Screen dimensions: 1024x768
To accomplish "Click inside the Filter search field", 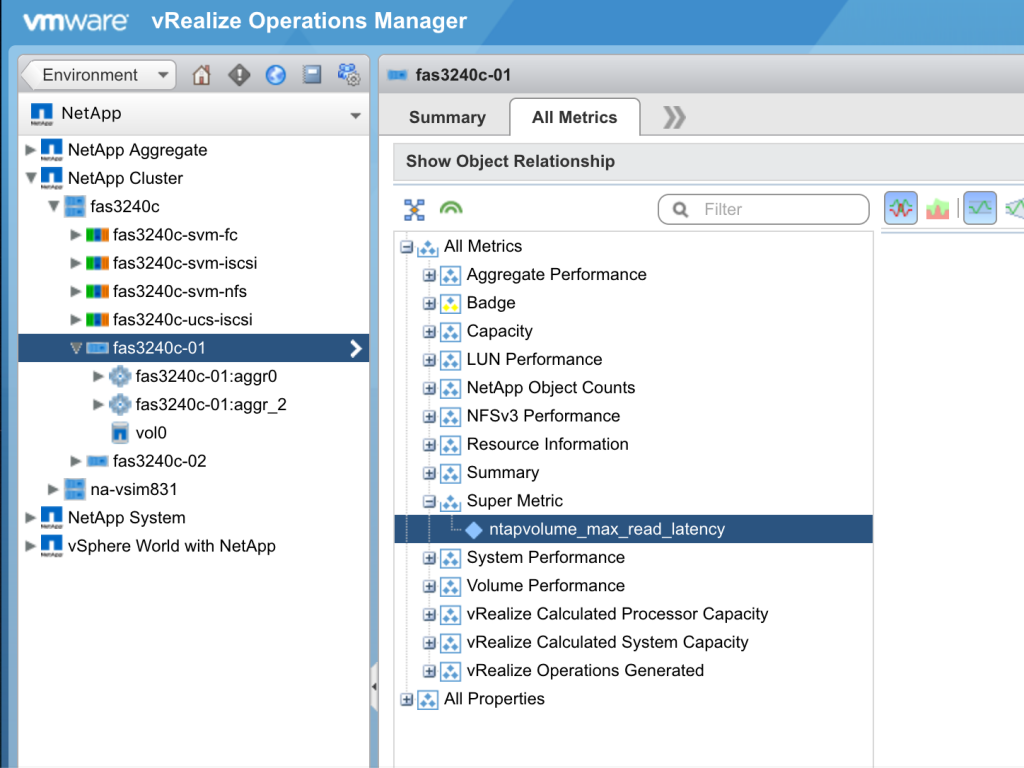I will pos(763,209).
